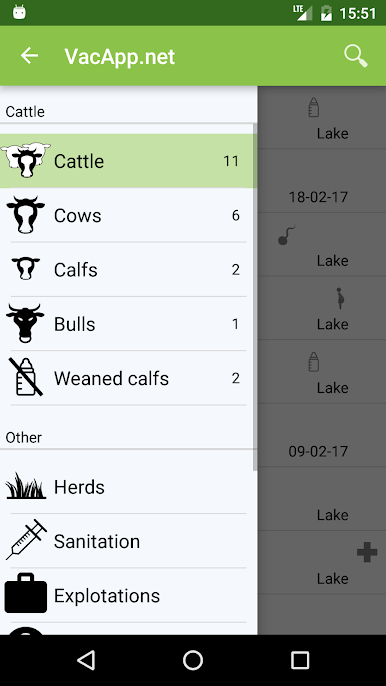Open search with magnifier icon
Screen dimensions: 386x686
point(356,56)
